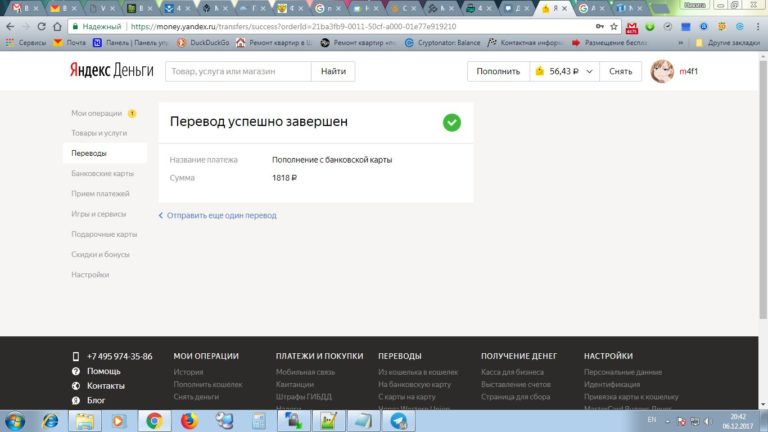Click the phone icon by +7 495 974-35-86

[x=75, y=357]
